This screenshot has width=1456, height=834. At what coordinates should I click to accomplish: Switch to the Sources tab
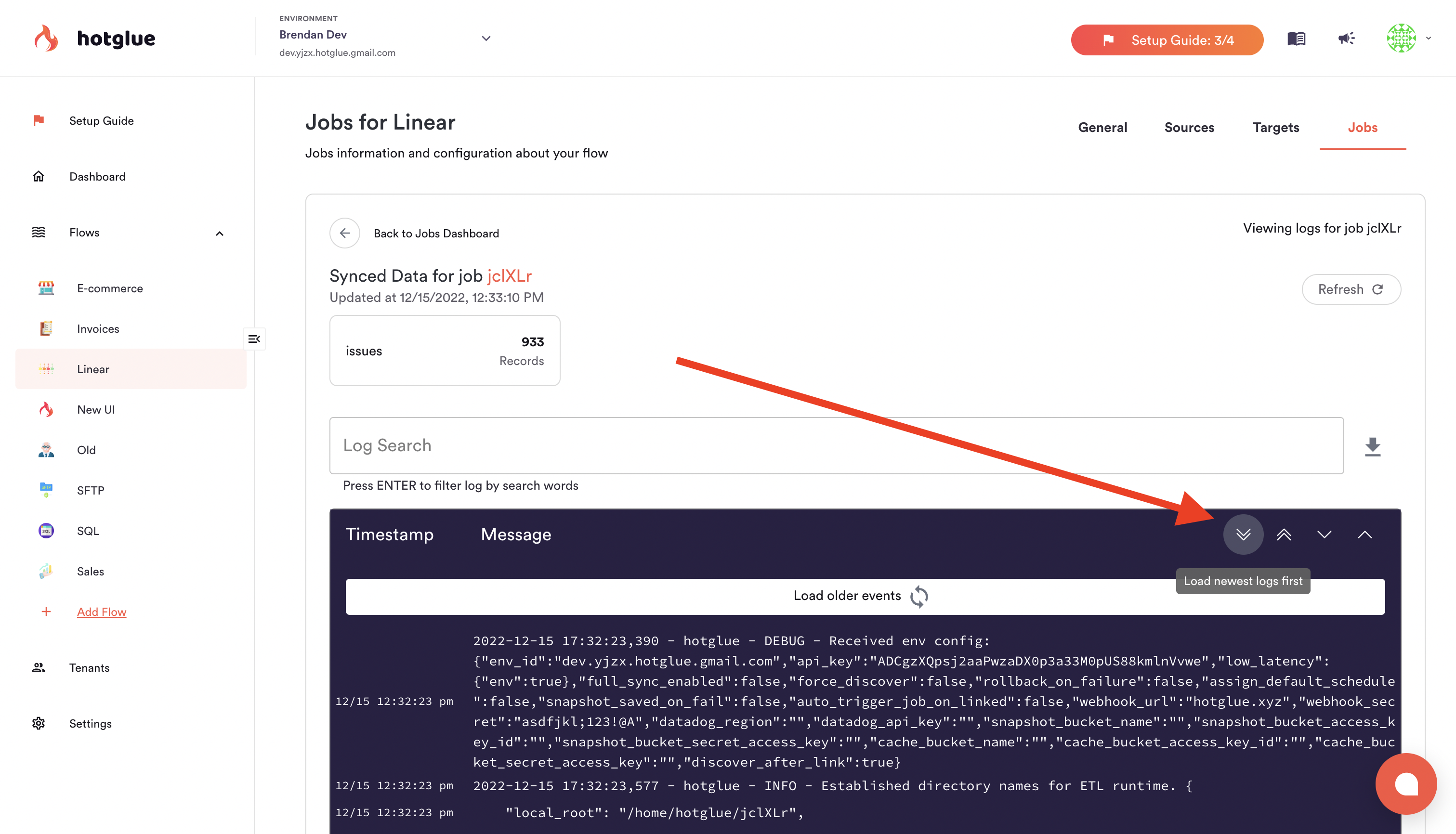(x=1189, y=127)
